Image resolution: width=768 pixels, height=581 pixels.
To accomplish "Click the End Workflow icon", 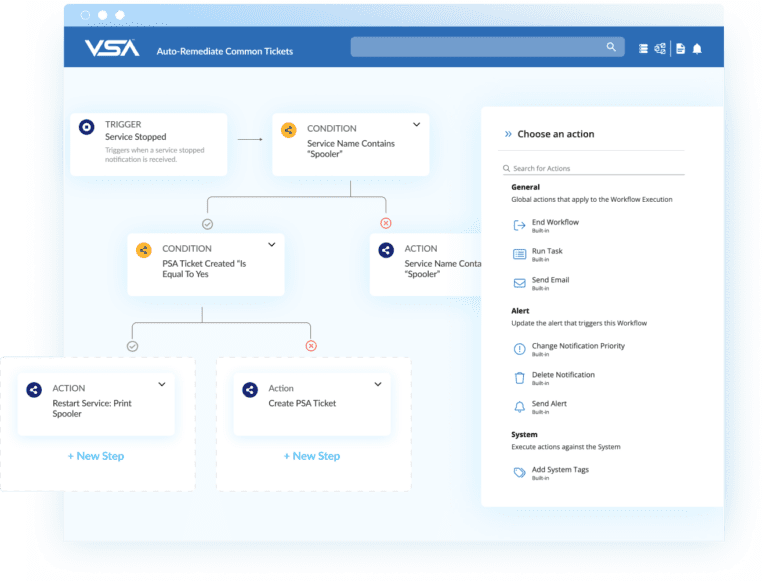I will [x=519, y=225].
